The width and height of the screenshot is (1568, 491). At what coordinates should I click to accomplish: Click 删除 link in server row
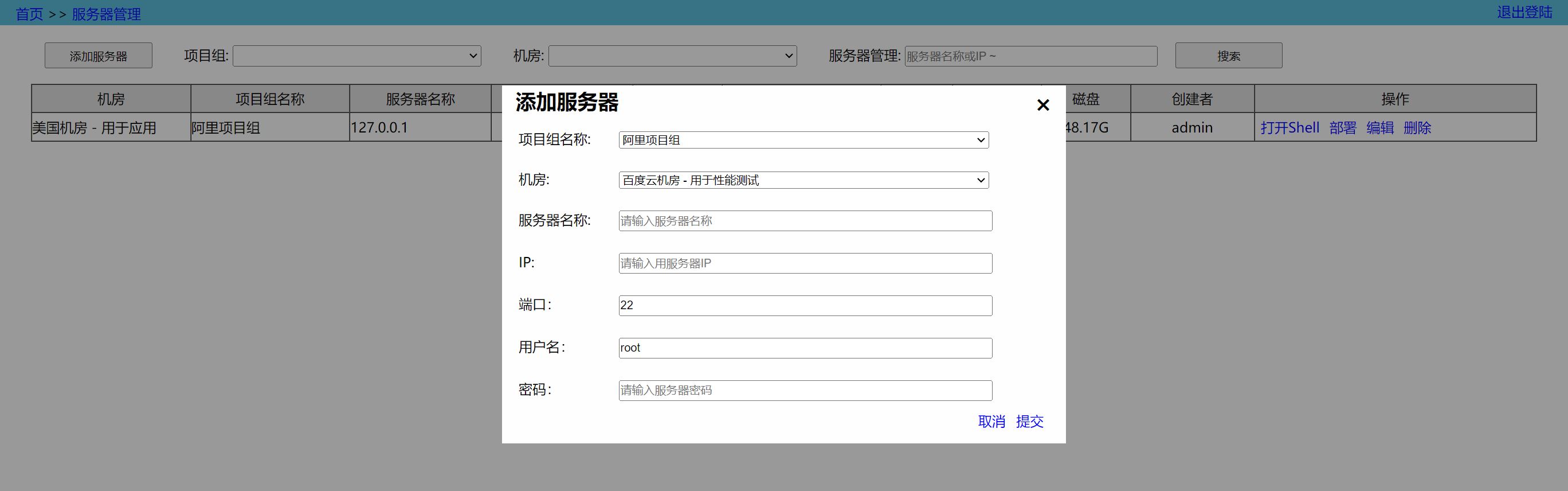(x=1417, y=128)
